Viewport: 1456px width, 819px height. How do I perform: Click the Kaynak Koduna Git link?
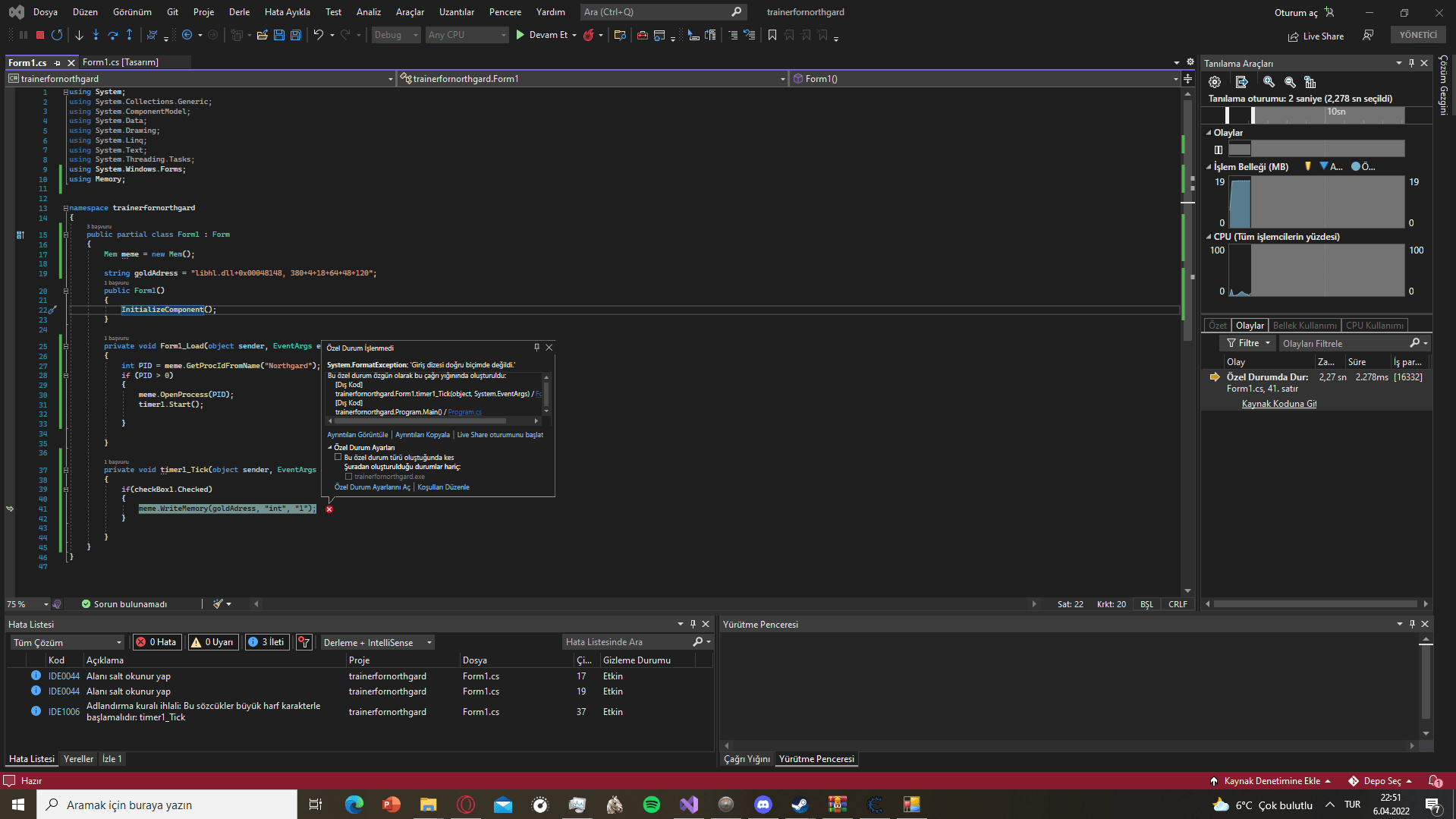tap(1279, 404)
